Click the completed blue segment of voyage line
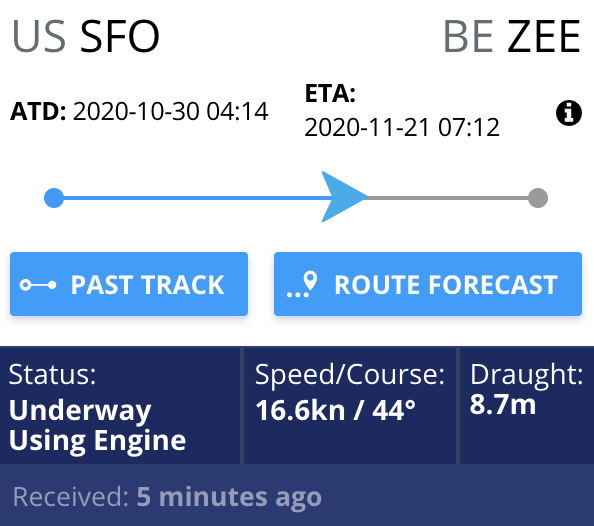This screenshot has height=526, width=594. 197,198
